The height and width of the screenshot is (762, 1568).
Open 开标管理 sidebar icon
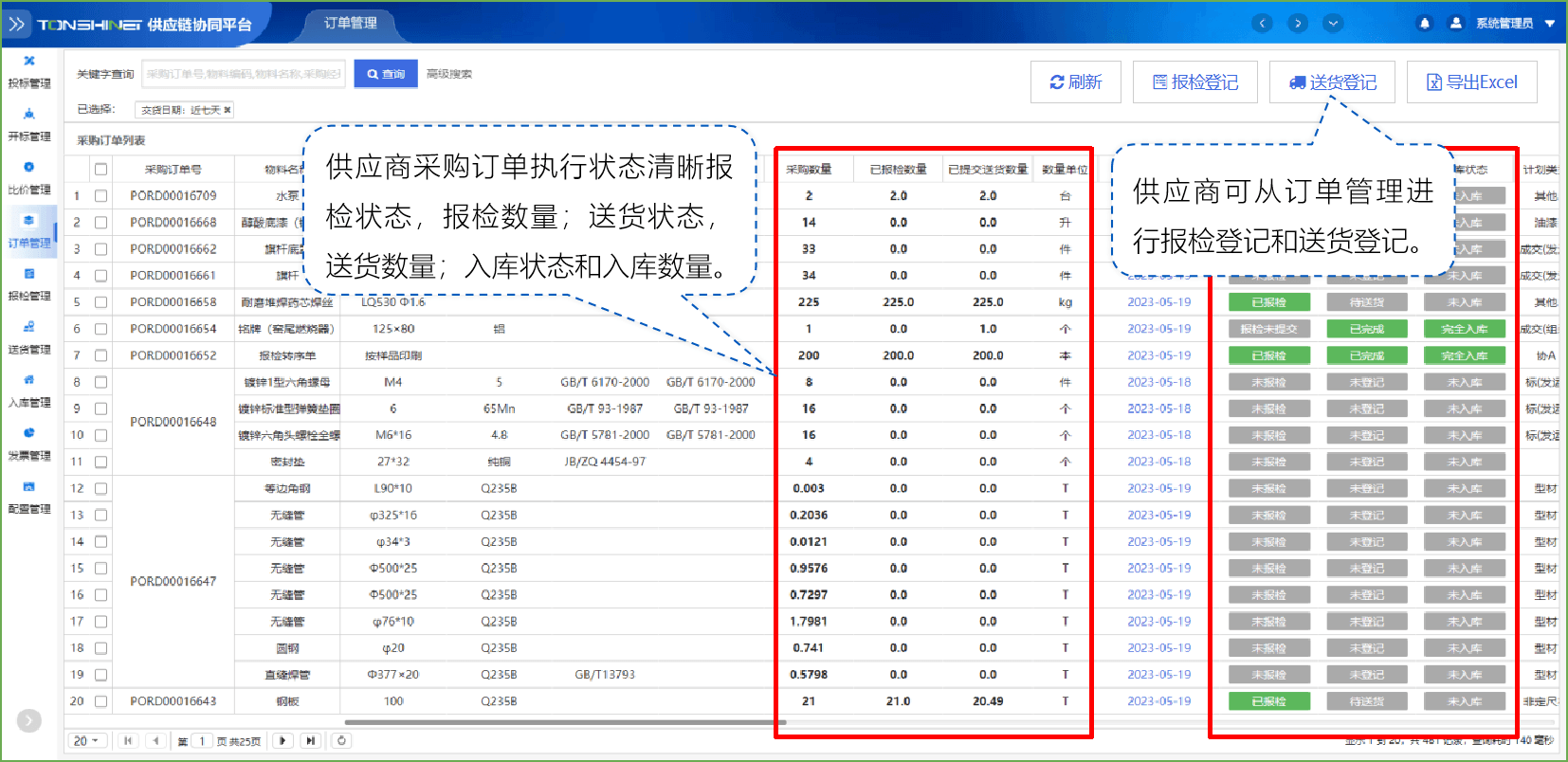pos(29,125)
